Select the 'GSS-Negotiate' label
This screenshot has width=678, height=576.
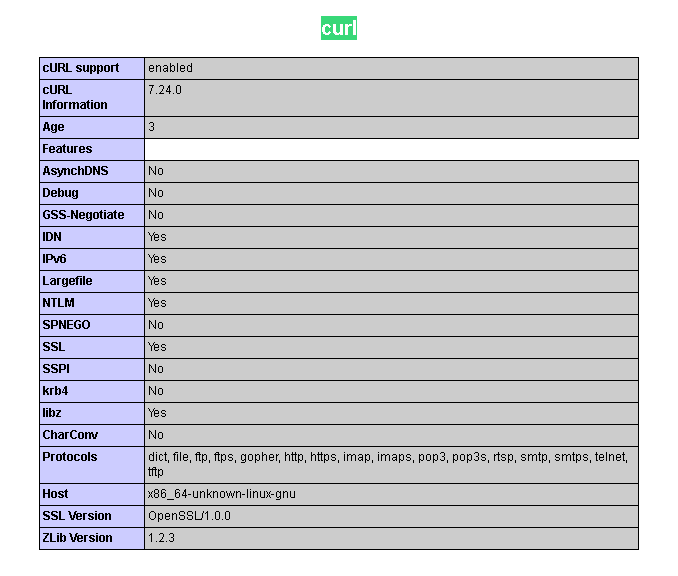[83, 215]
